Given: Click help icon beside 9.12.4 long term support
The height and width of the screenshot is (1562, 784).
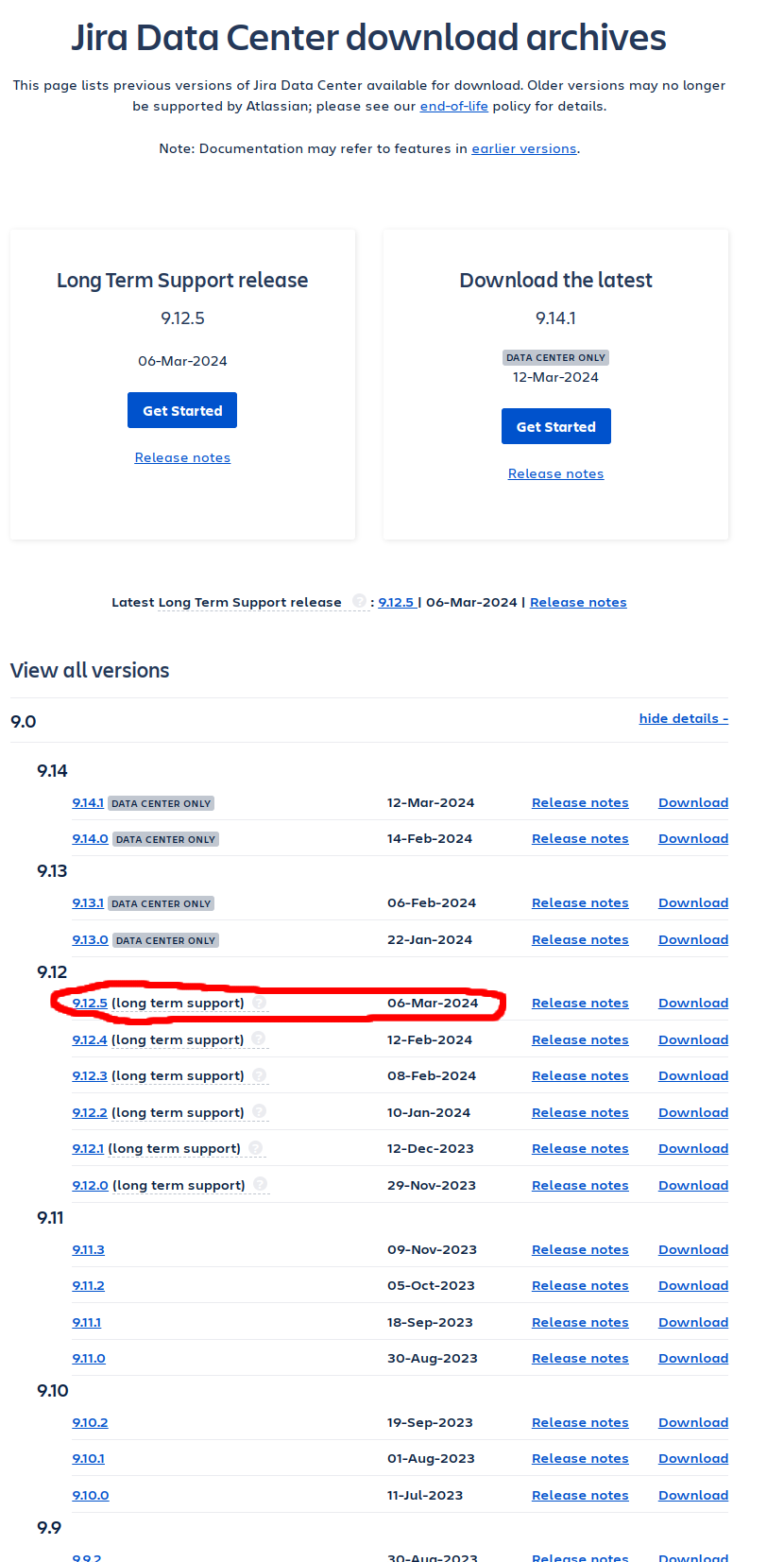Looking at the screenshot, I should point(259,1038).
